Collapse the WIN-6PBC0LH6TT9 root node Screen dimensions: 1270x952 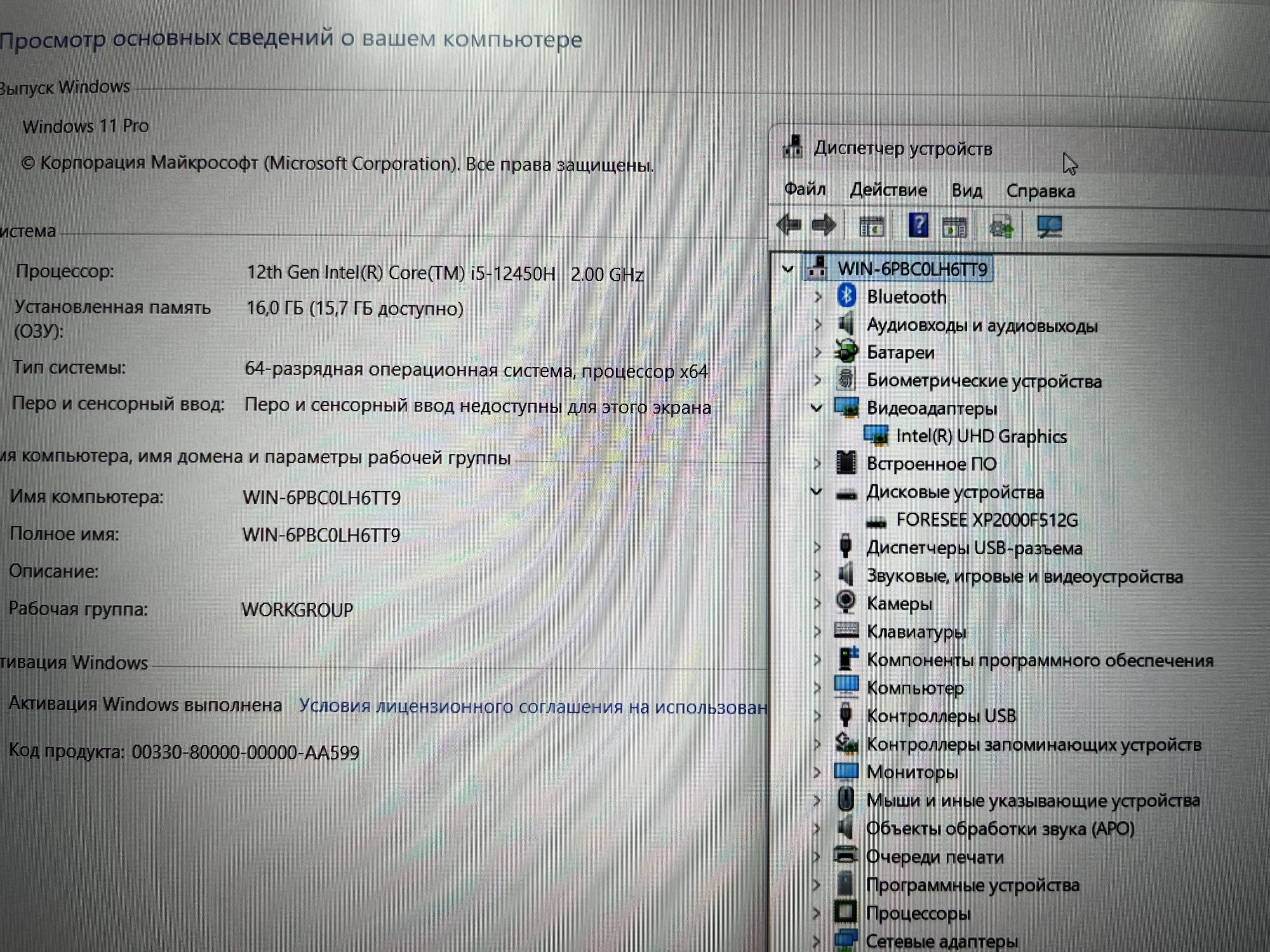point(788,269)
